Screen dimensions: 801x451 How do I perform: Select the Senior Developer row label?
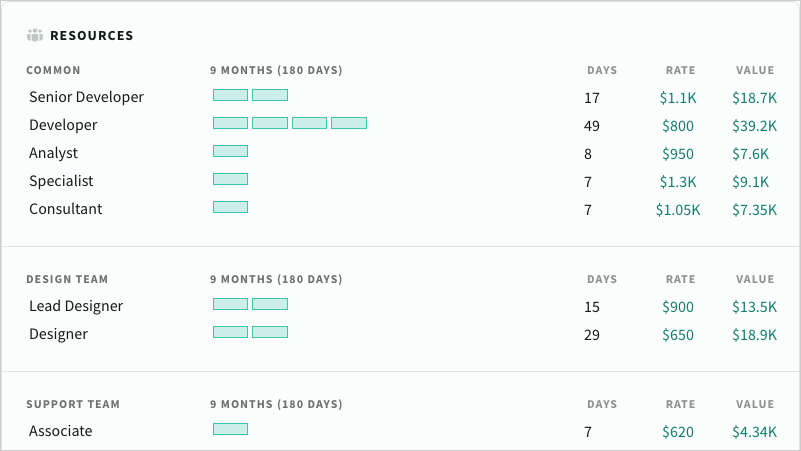(86, 97)
